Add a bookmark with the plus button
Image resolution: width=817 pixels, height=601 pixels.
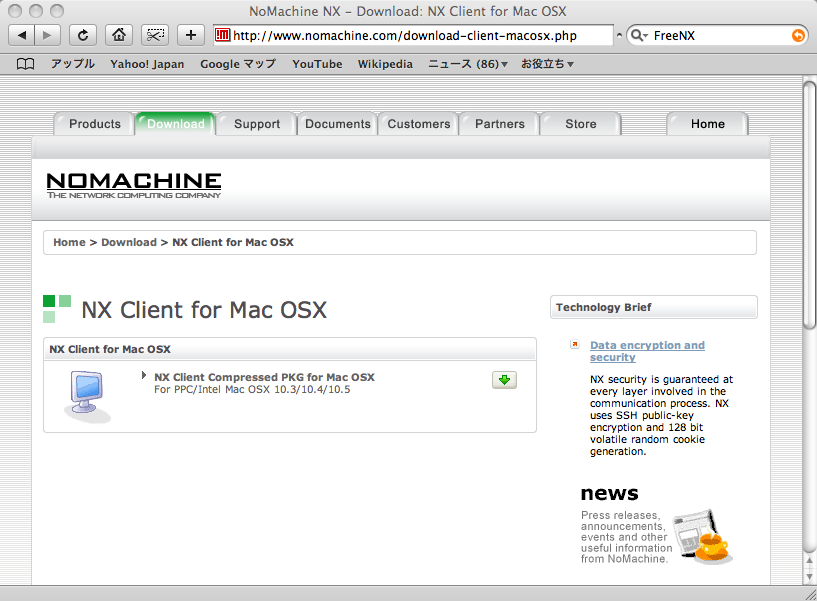(191, 35)
